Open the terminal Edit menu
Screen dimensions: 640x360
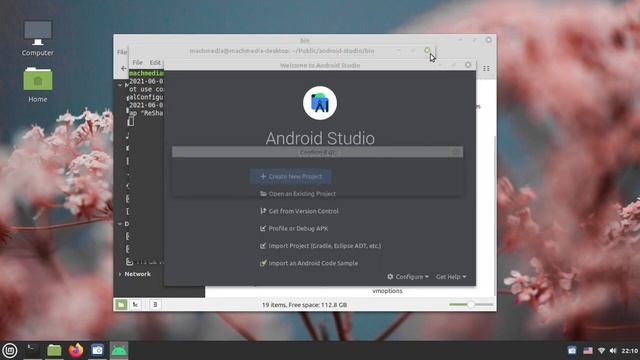(155, 62)
